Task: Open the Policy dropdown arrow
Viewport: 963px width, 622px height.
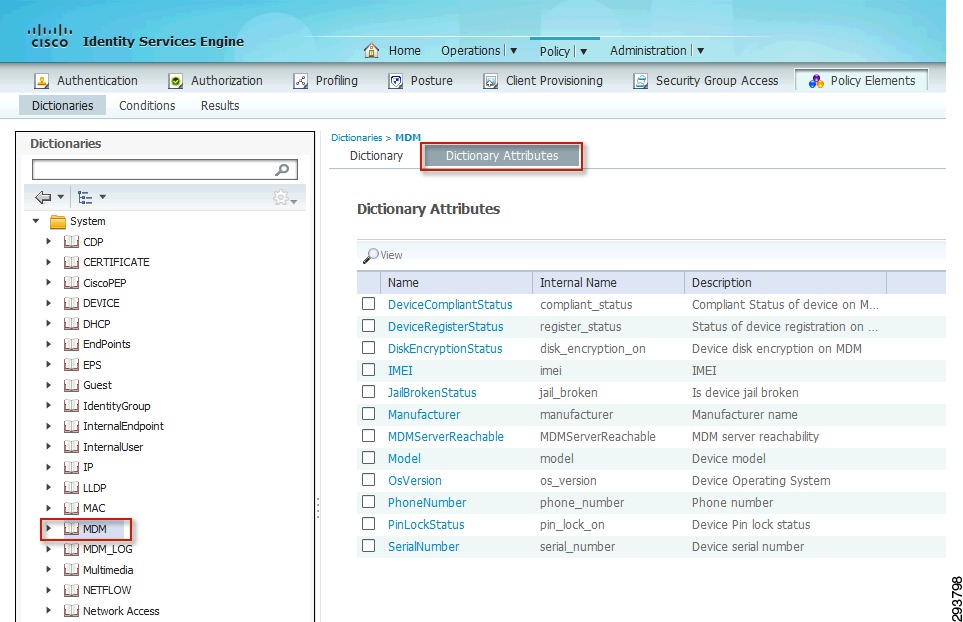Action: pyautogui.click(x=583, y=52)
